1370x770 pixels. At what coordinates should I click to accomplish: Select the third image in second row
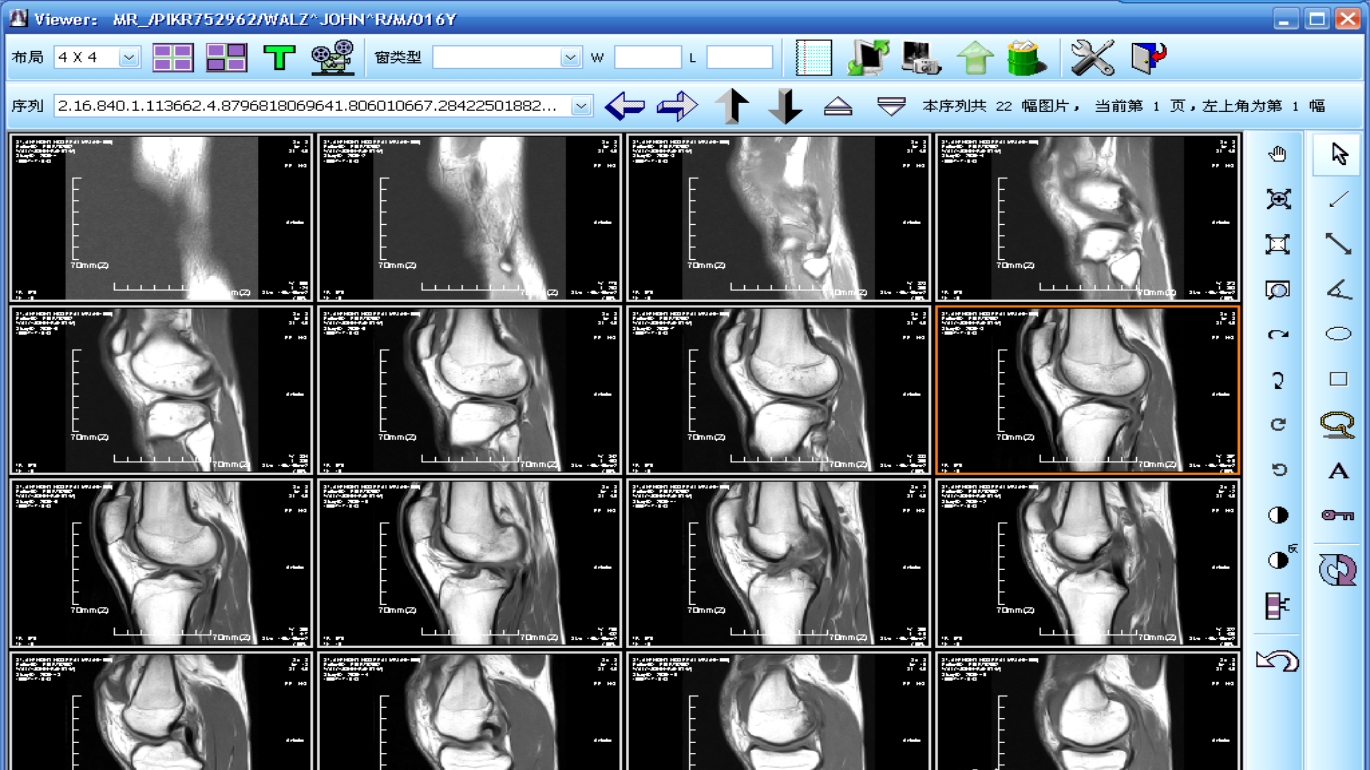(x=779, y=390)
